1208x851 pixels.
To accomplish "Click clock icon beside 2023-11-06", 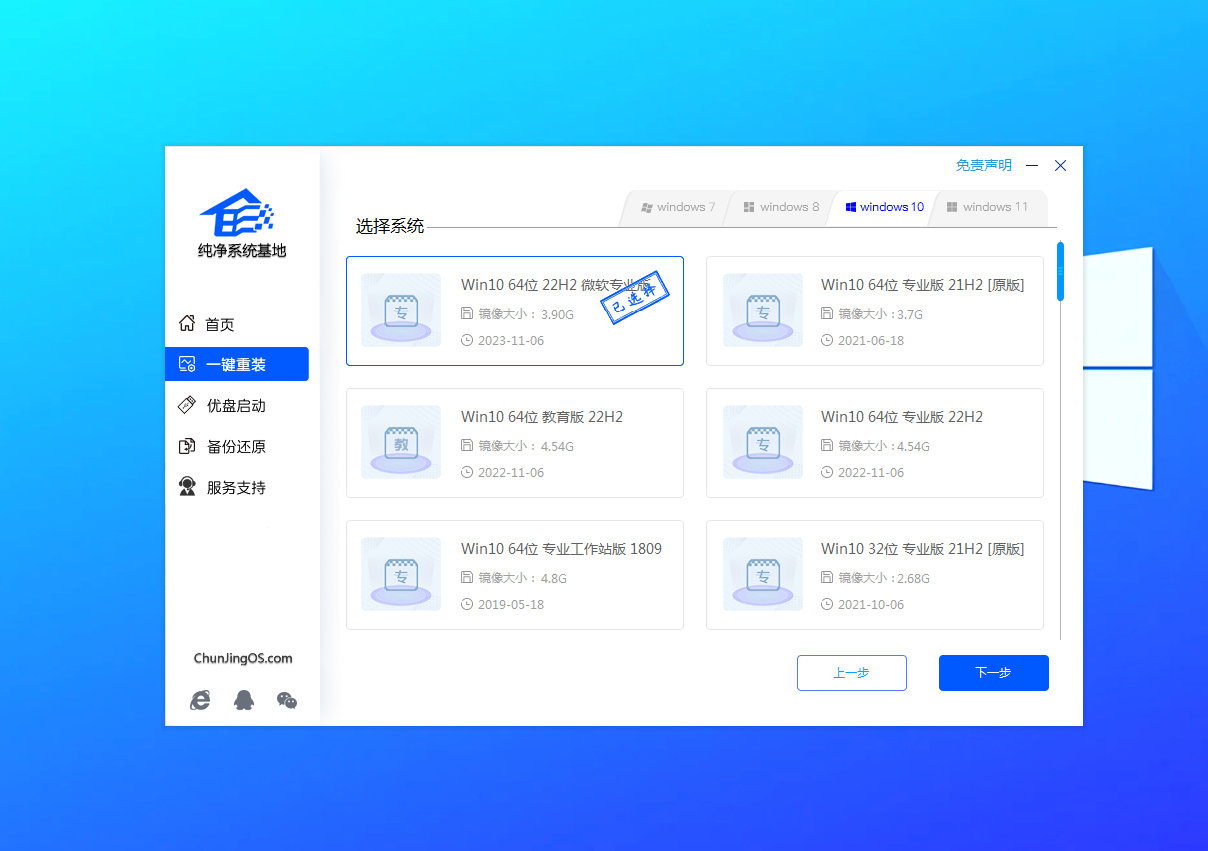I will [x=467, y=340].
